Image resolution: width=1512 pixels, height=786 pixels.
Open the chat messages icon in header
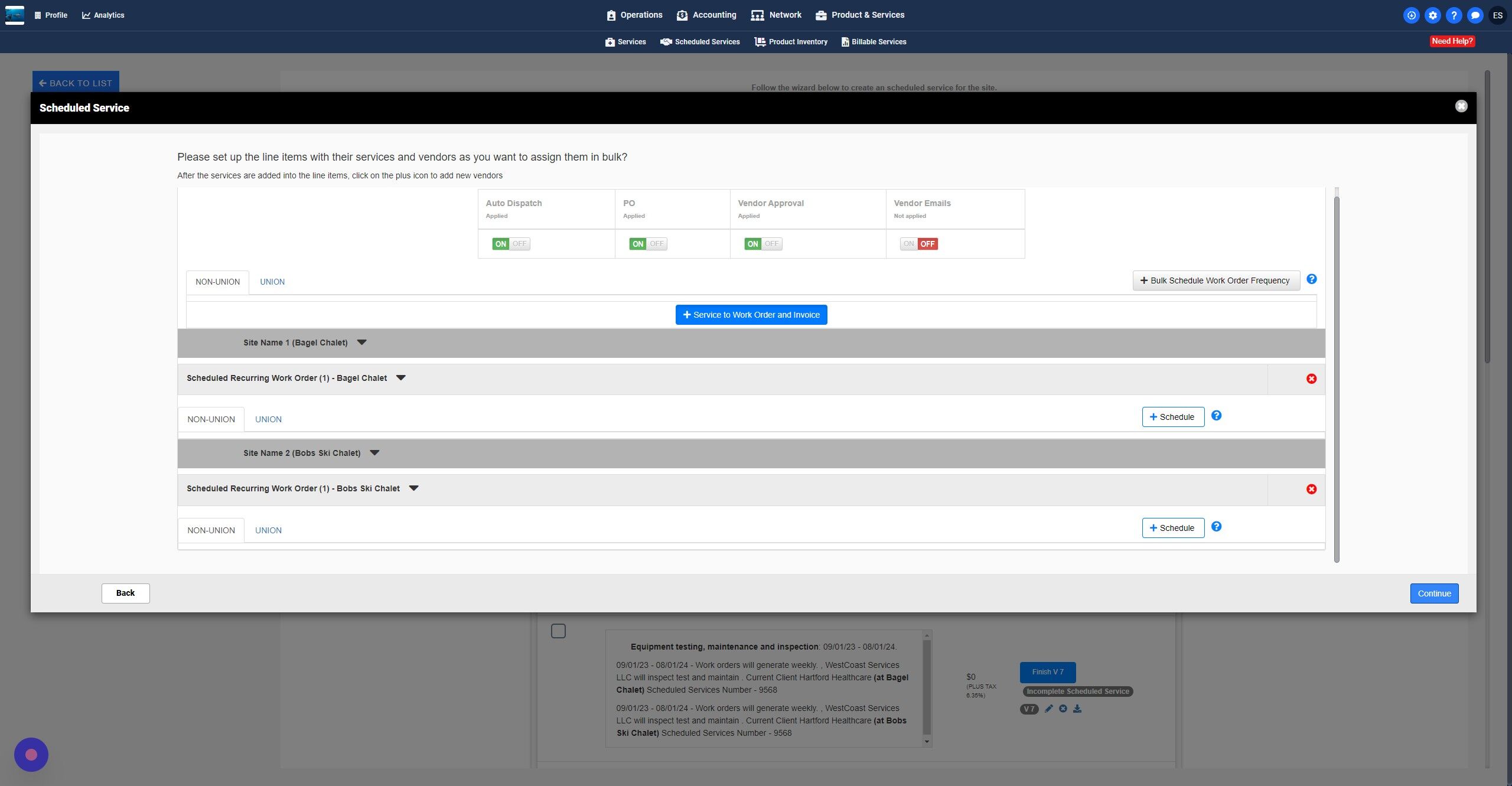[x=1475, y=15]
